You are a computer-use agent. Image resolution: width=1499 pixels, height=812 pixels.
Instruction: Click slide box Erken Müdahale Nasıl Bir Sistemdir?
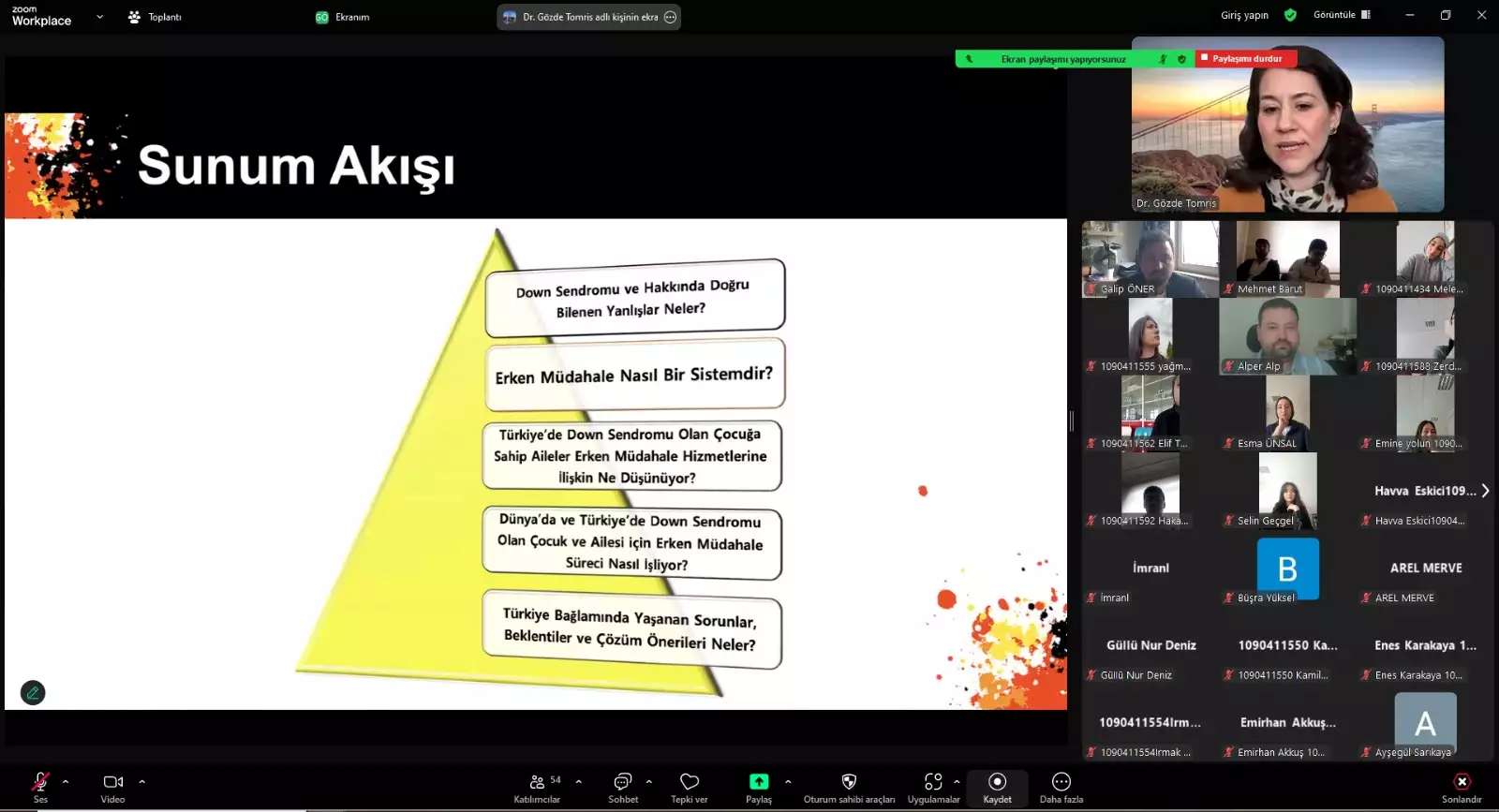pos(635,375)
